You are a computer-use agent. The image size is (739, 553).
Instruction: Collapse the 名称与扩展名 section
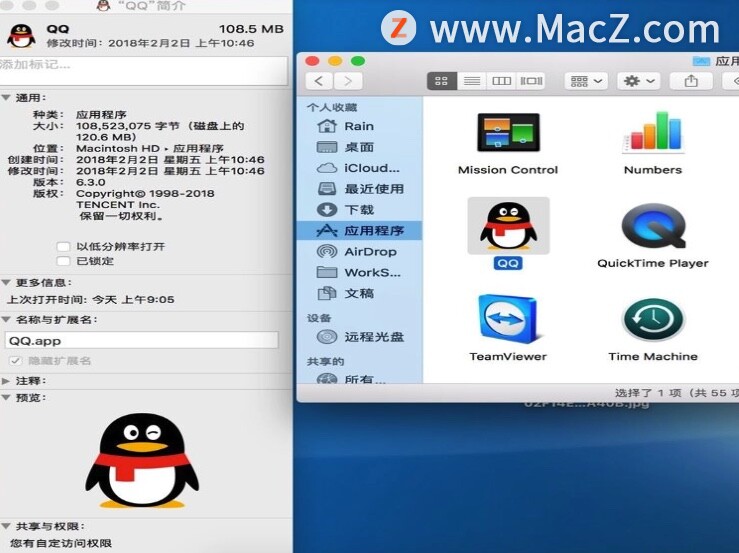tap(6, 319)
